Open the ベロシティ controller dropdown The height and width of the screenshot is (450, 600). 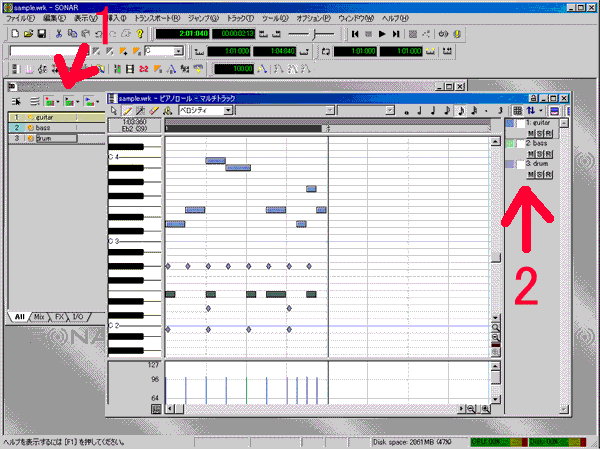pos(228,111)
